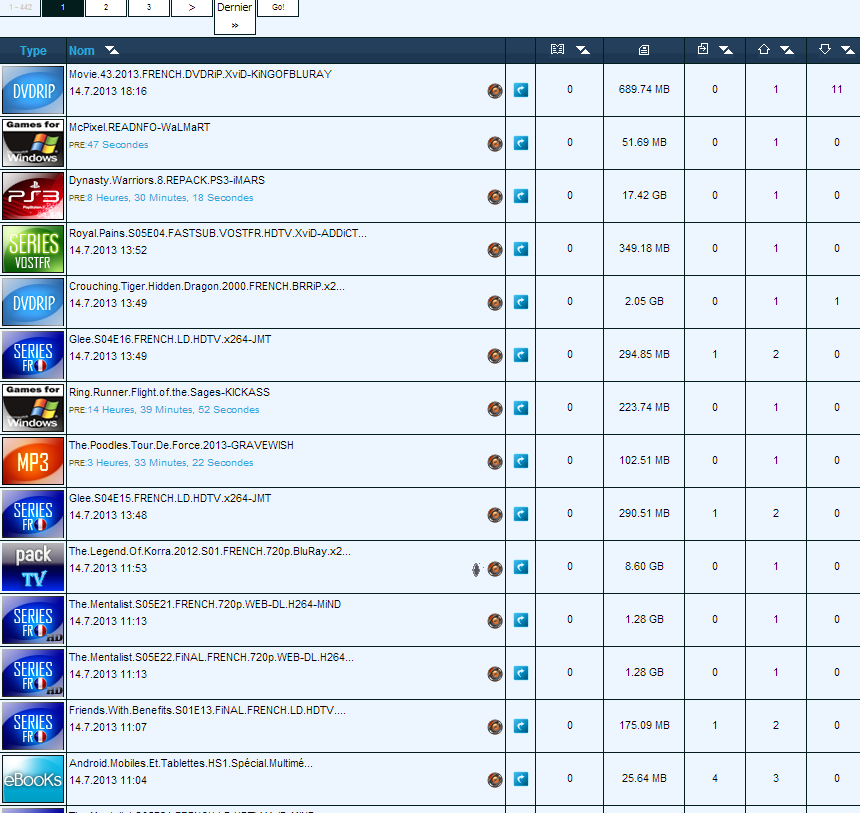Screen dimensions: 860x813
Task: Click the blue download arrow for Crouching Tiger
Action: tap(520, 302)
